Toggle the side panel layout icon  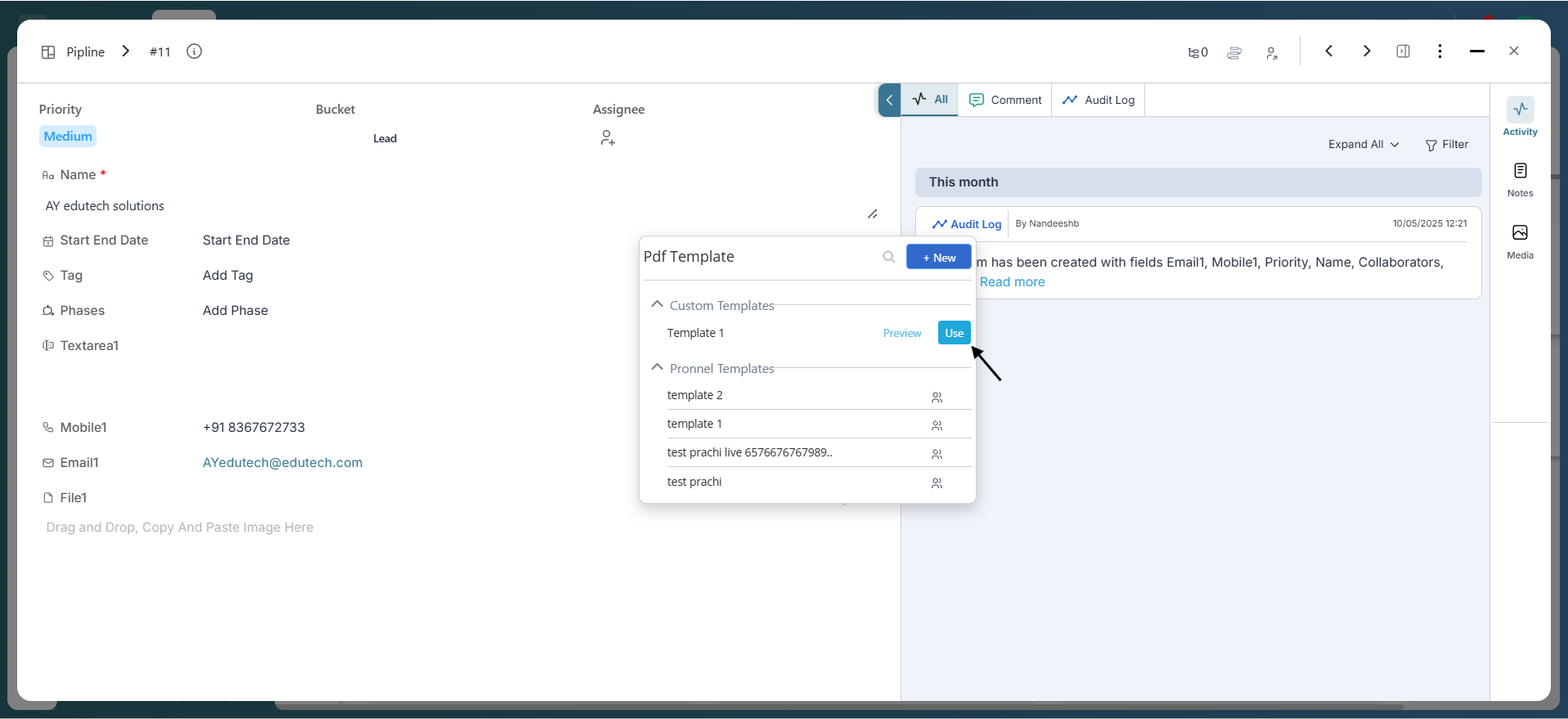pos(1403,51)
